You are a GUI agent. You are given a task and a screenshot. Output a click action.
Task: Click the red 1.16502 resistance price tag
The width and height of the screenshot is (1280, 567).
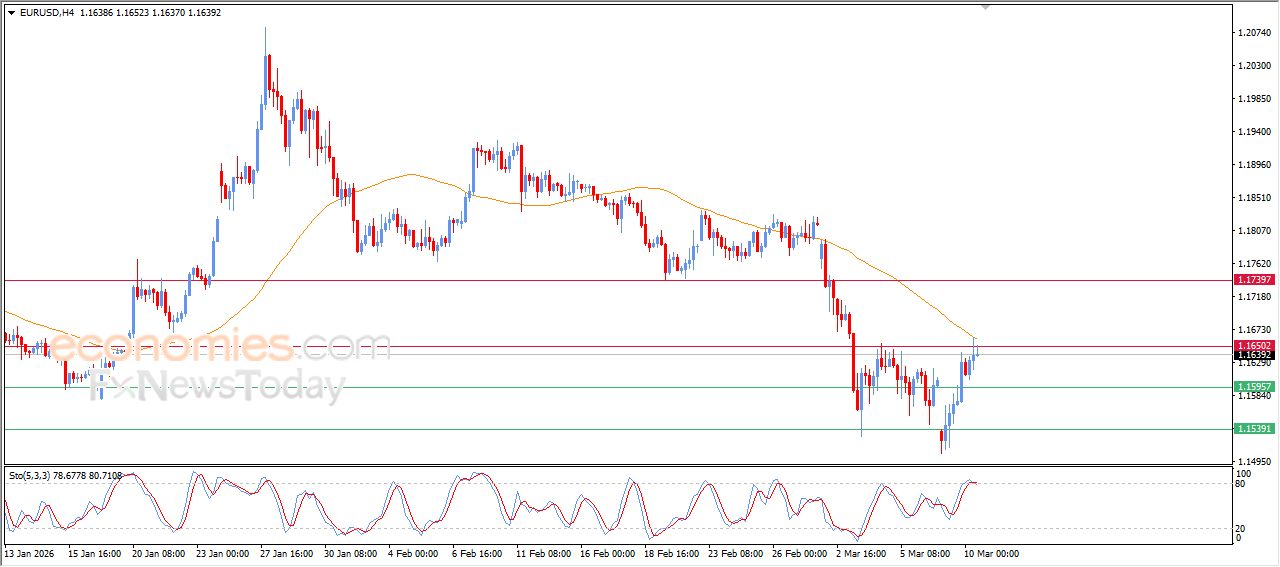(1253, 346)
